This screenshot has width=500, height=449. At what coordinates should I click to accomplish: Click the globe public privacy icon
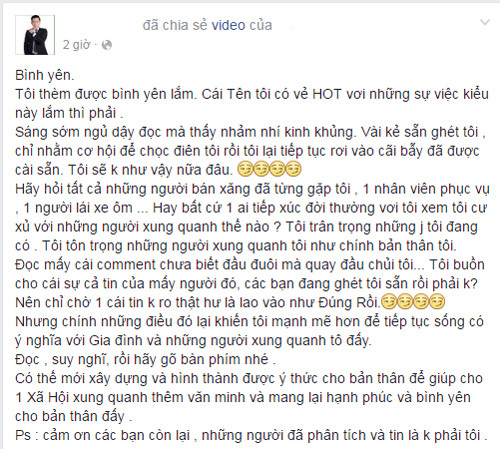tap(107, 45)
